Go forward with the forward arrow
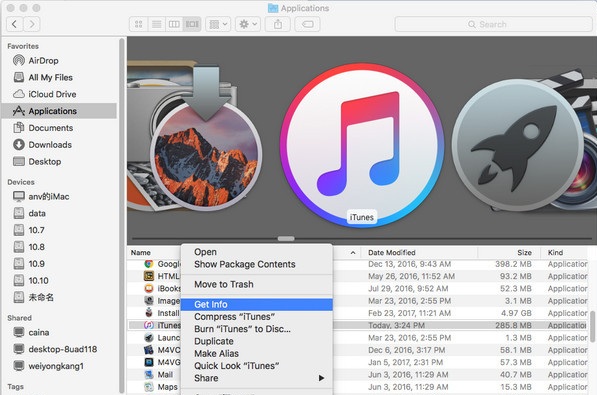 coord(32,24)
